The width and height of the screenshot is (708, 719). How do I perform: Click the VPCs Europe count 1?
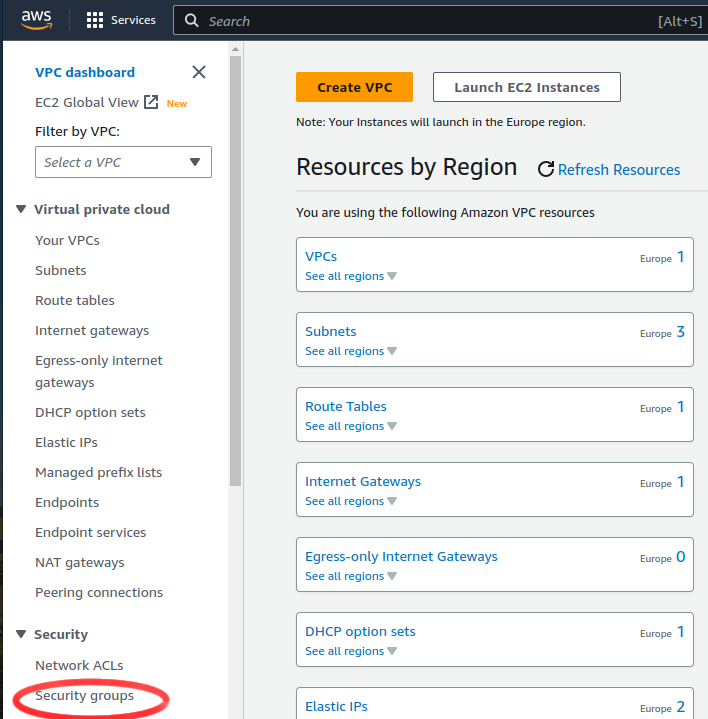[680, 256]
